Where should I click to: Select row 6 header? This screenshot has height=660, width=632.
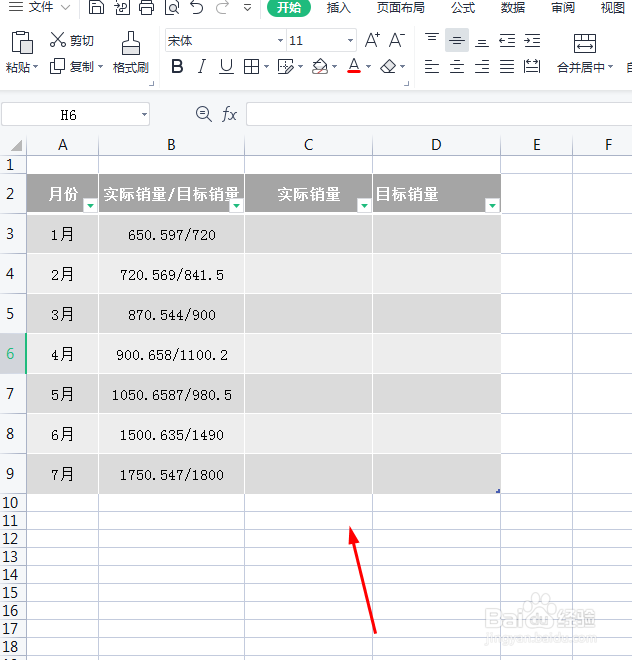tap(13, 354)
